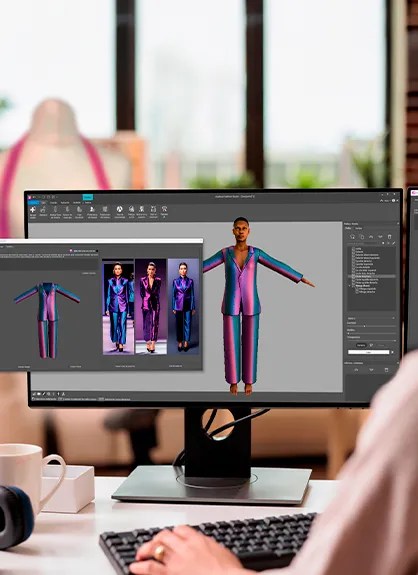Click the circular logo icon in ribbon toolbar
418x575 pixels.
[x=120, y=209]
